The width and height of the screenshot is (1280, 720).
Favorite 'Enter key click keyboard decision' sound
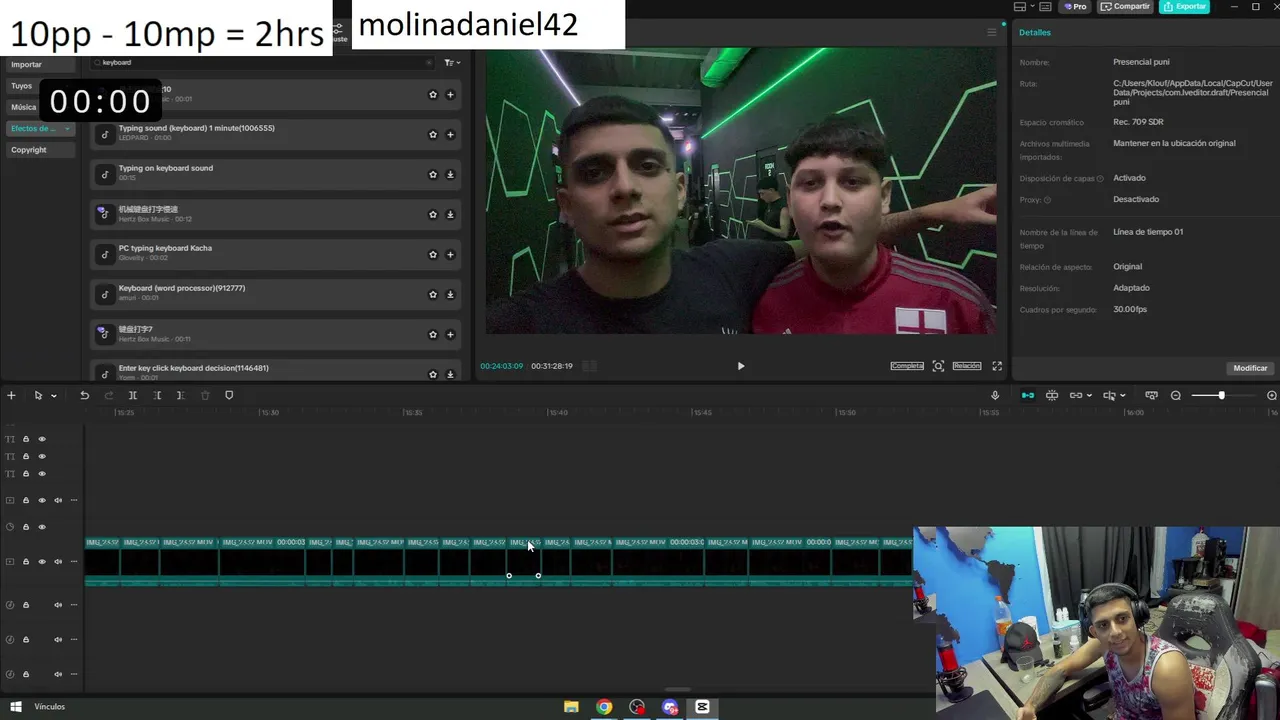[x=433, y=374]
